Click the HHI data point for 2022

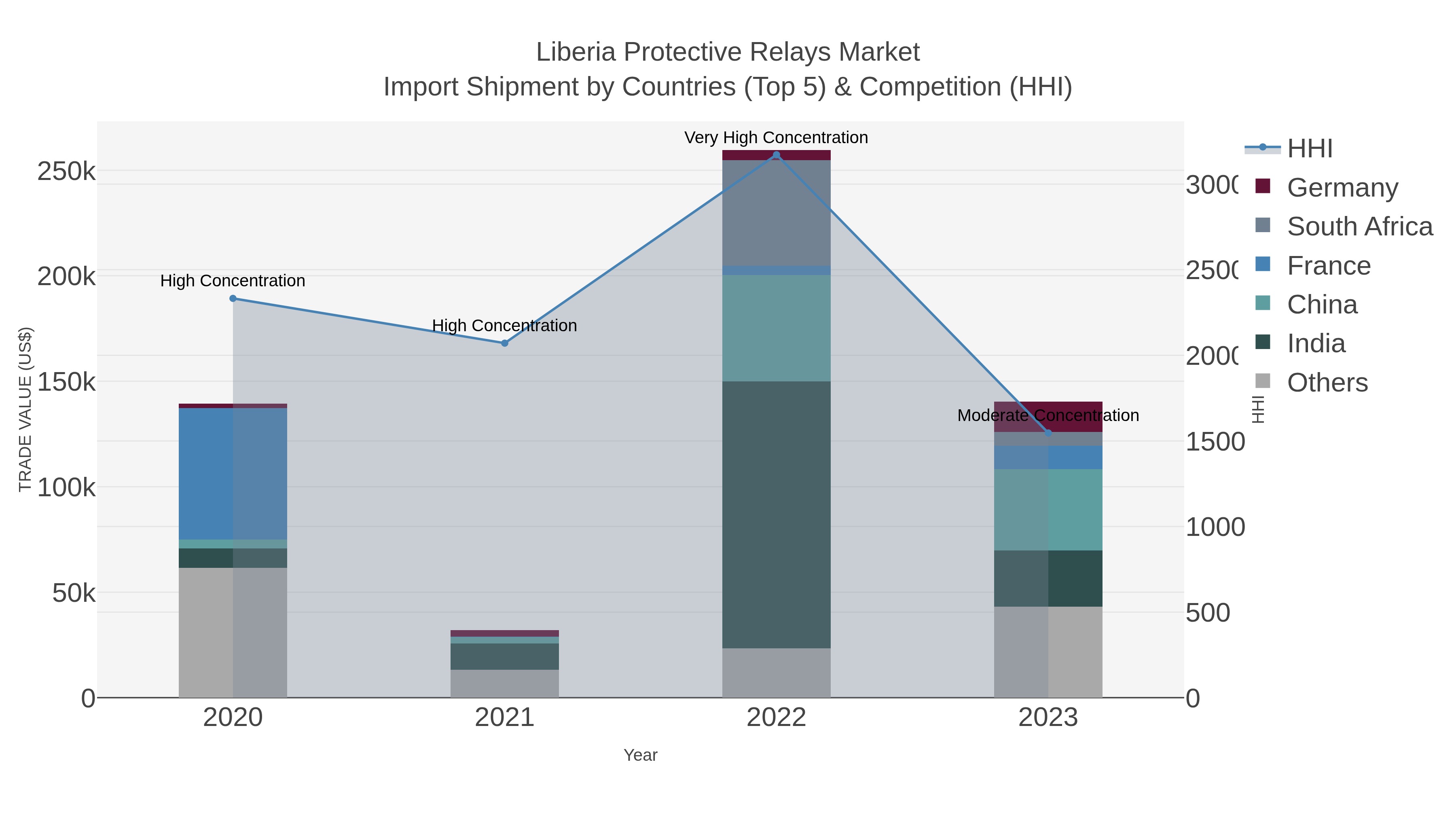(x=776, y=155)
